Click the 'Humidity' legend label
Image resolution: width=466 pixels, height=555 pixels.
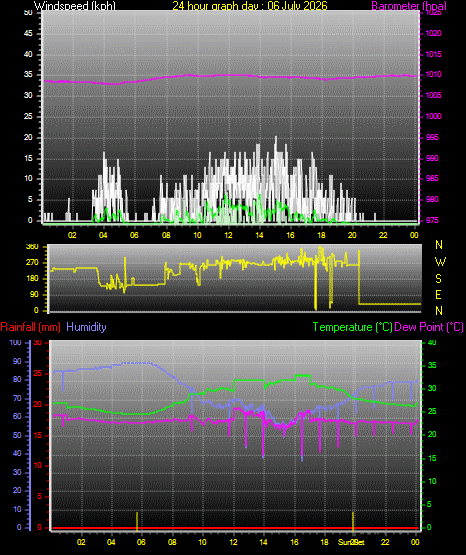click(86, 327)
